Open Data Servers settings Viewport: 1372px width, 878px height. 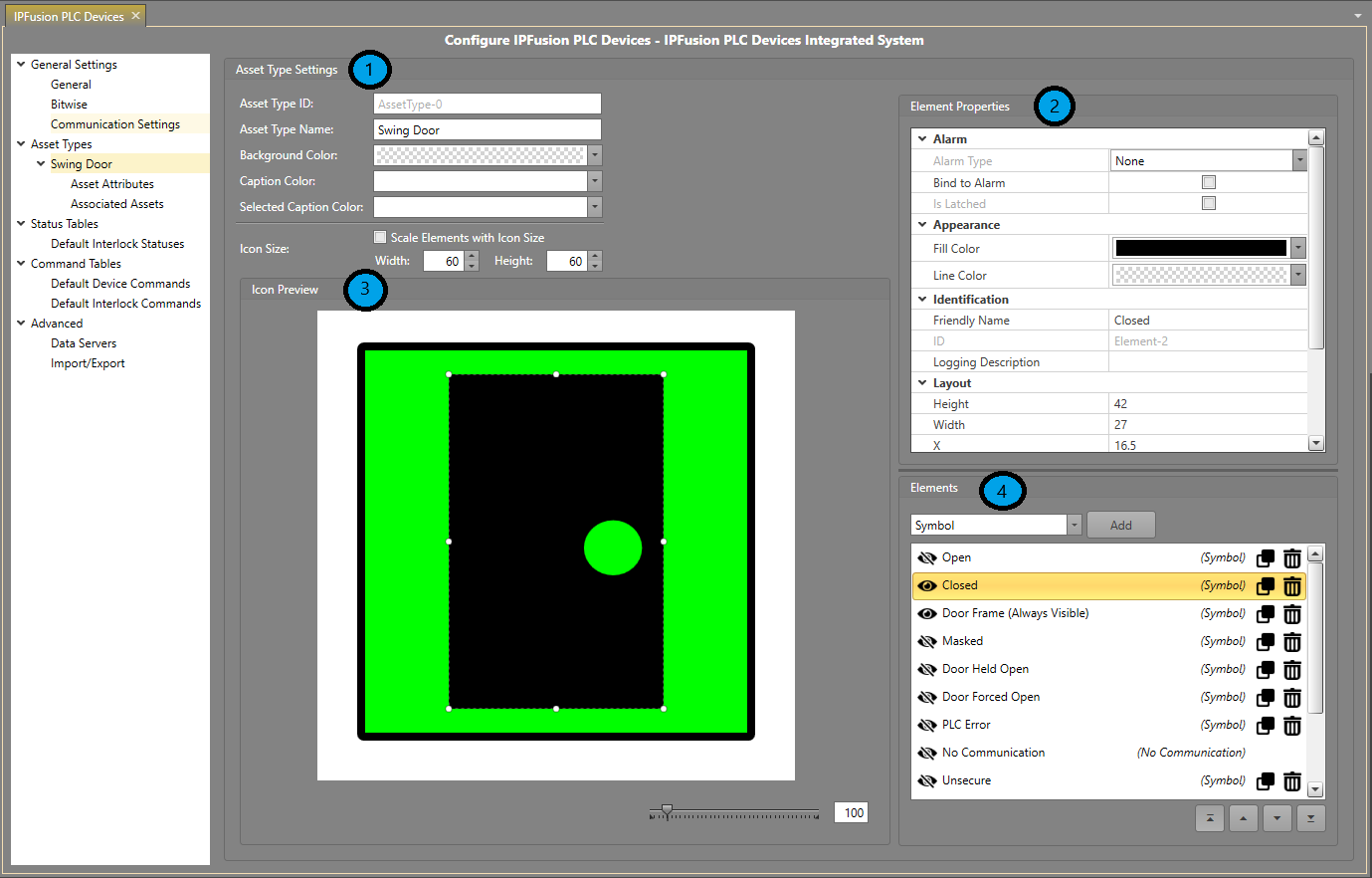pyautogui.click(x=84, y=343)
